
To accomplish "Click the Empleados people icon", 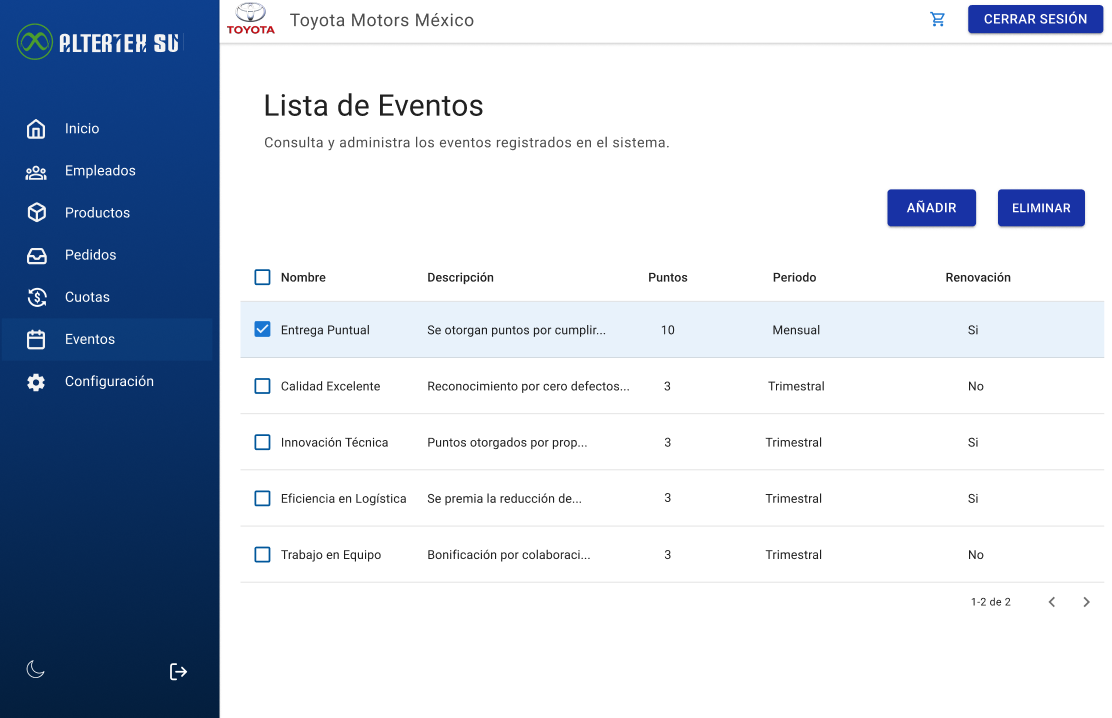I will pos(36,172).
